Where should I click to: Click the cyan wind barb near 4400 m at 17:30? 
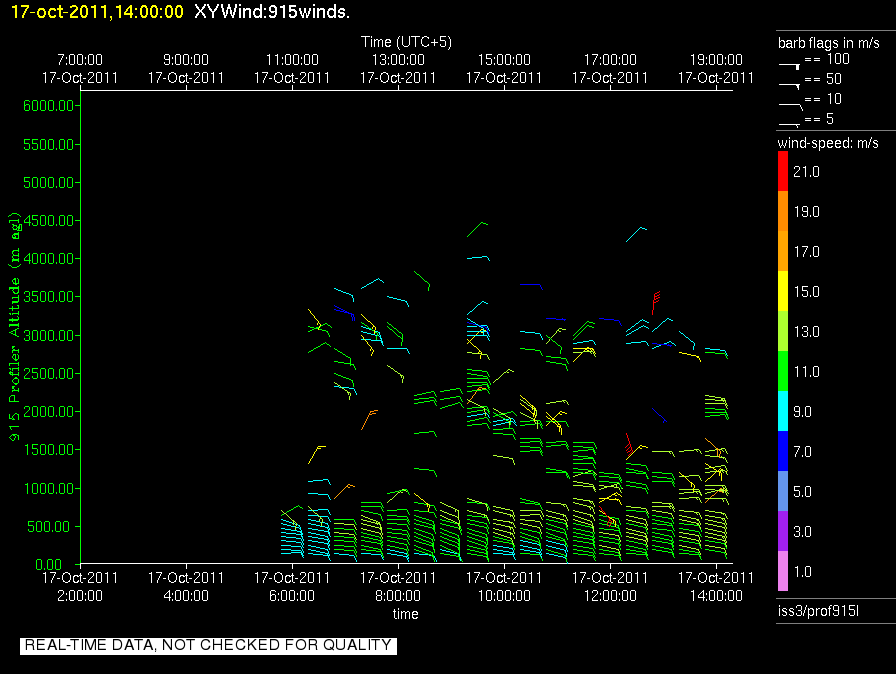[637, 234]
